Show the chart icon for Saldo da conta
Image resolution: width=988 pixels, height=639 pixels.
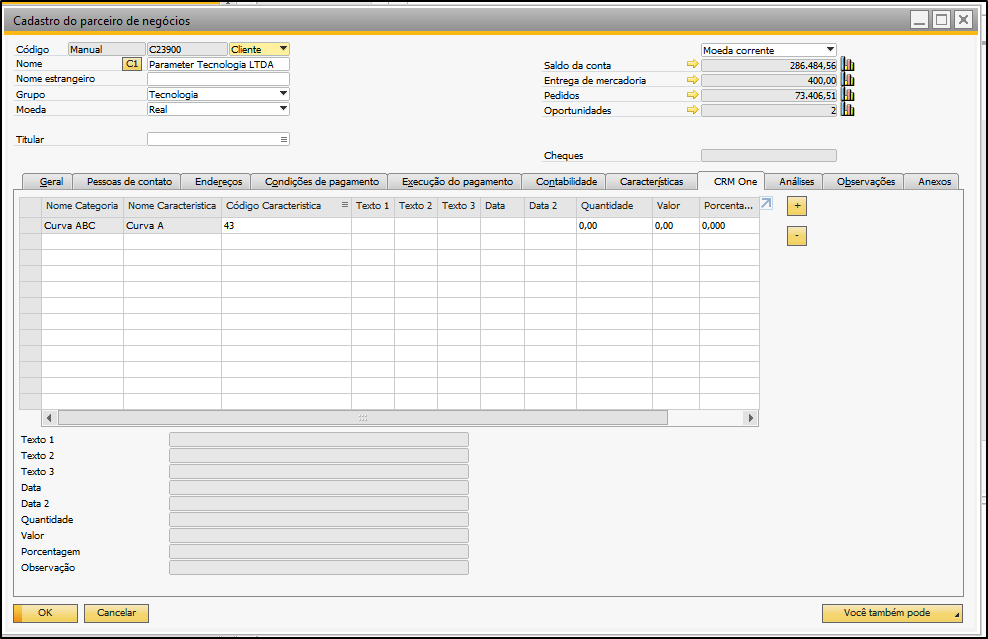(x=848, y=65)
